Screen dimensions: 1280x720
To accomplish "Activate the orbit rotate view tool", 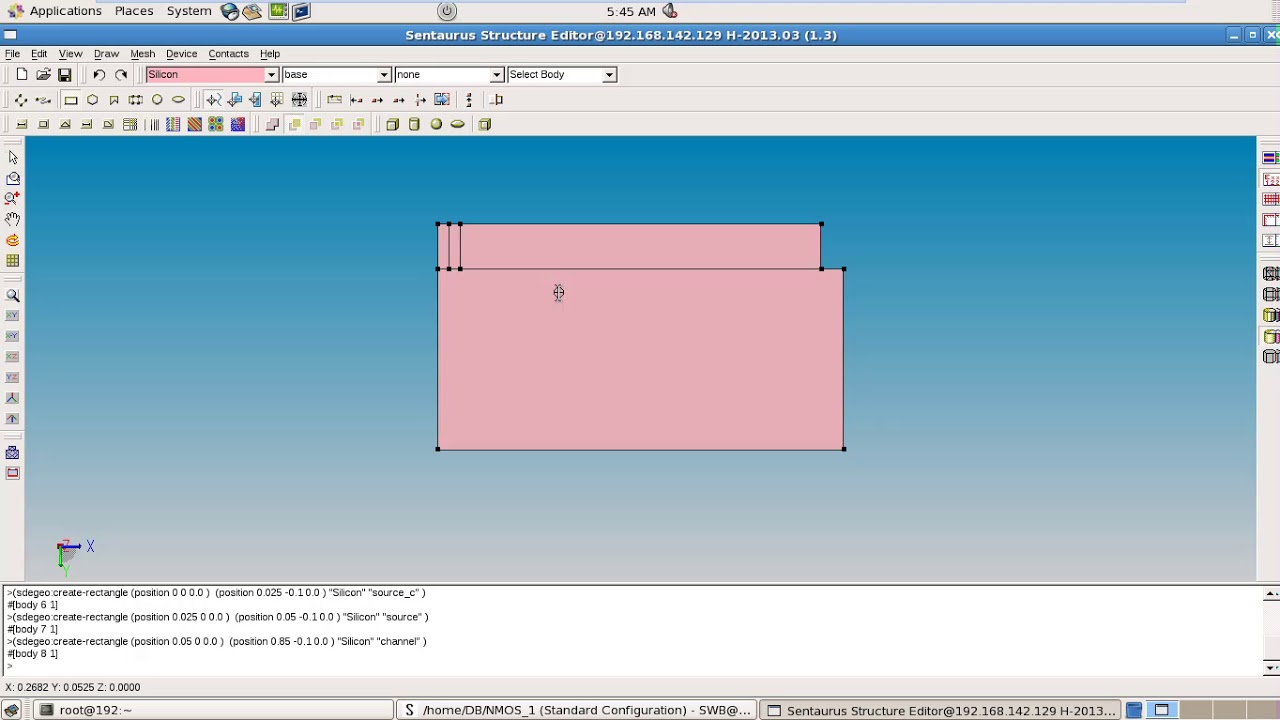I will click(x=13, y=240).
